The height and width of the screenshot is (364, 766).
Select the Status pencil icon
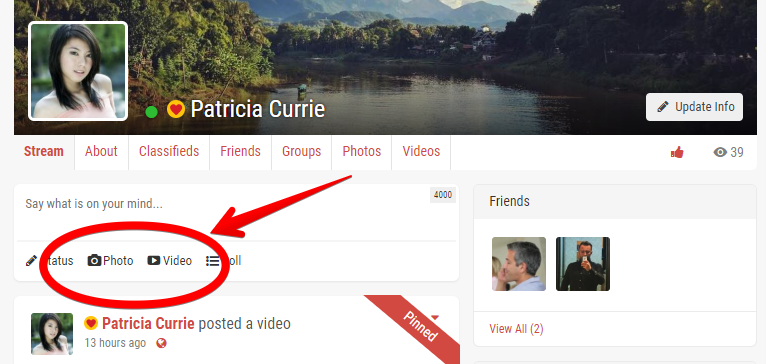pyautogui.click(x=31, y=261)
